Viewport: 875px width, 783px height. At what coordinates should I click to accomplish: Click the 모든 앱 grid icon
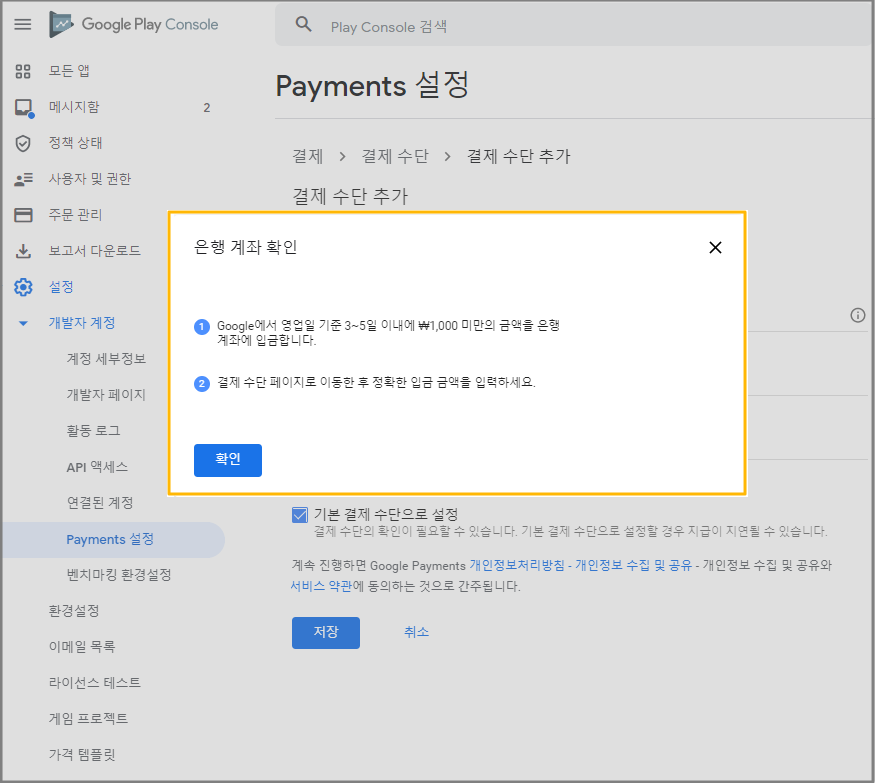click(23, 71)
